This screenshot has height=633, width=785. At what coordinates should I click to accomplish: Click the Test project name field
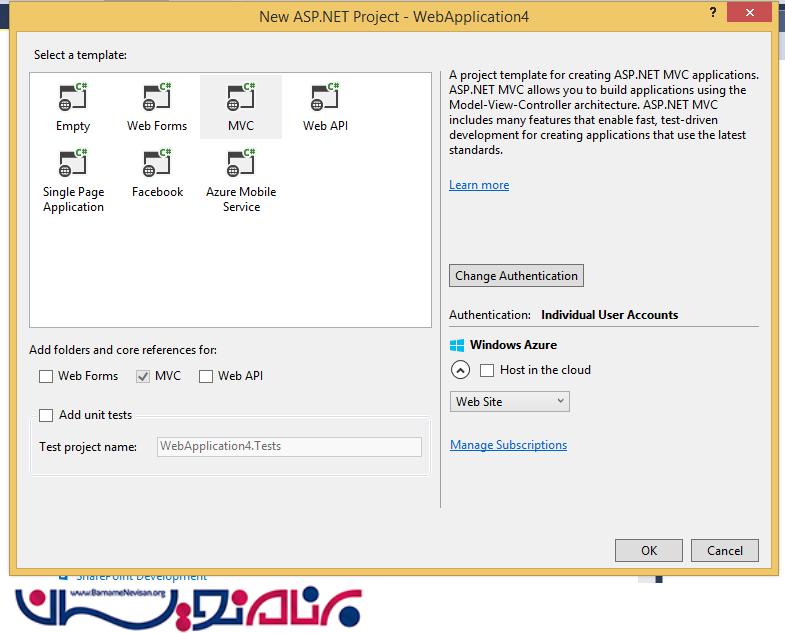[289, 447]
